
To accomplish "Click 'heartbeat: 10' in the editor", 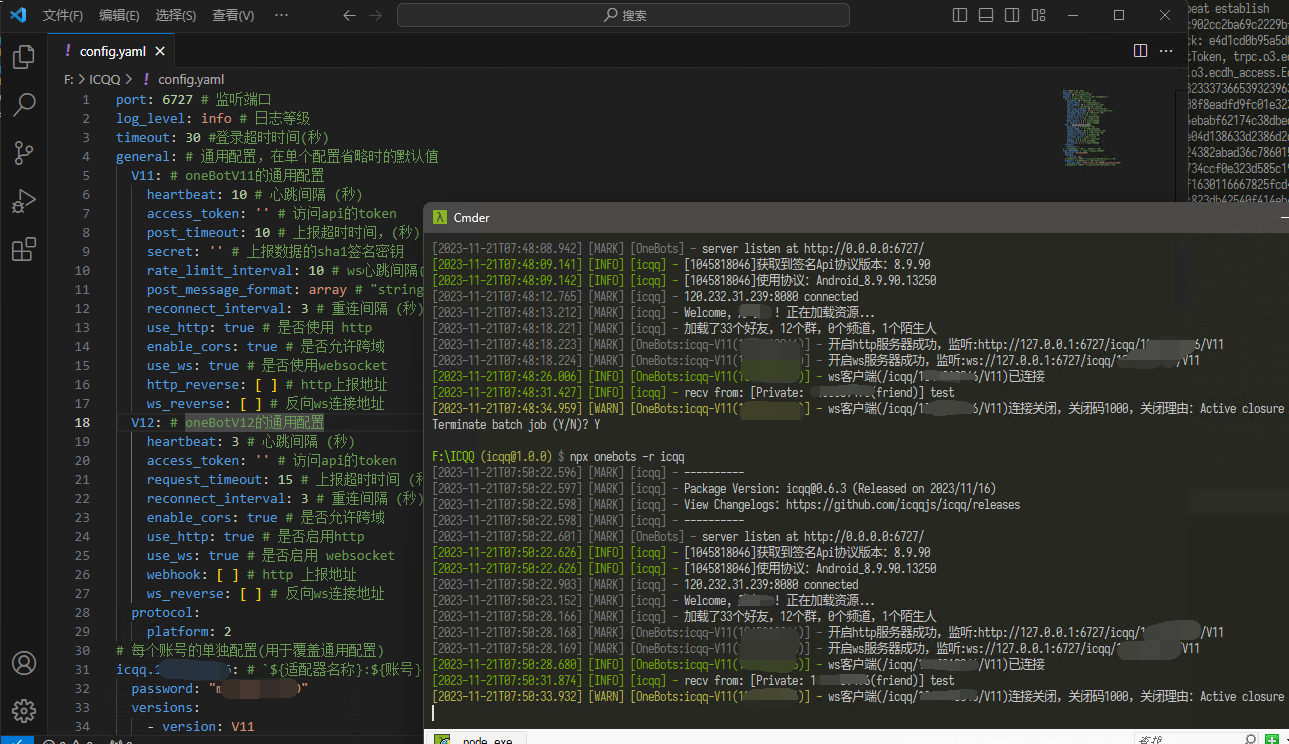I will [197, 194].
